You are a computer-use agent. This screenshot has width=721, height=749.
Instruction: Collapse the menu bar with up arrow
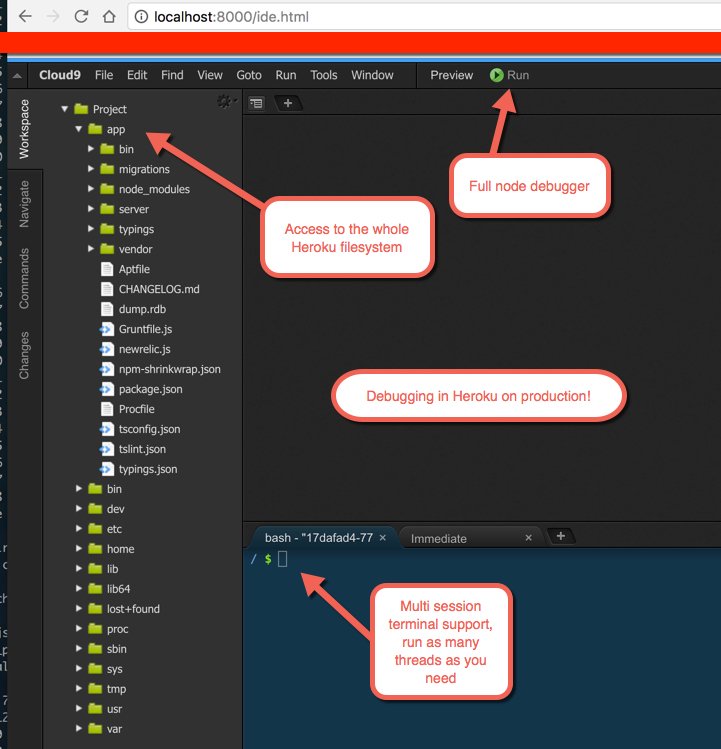pyautogui.click(x=17, y=75)
